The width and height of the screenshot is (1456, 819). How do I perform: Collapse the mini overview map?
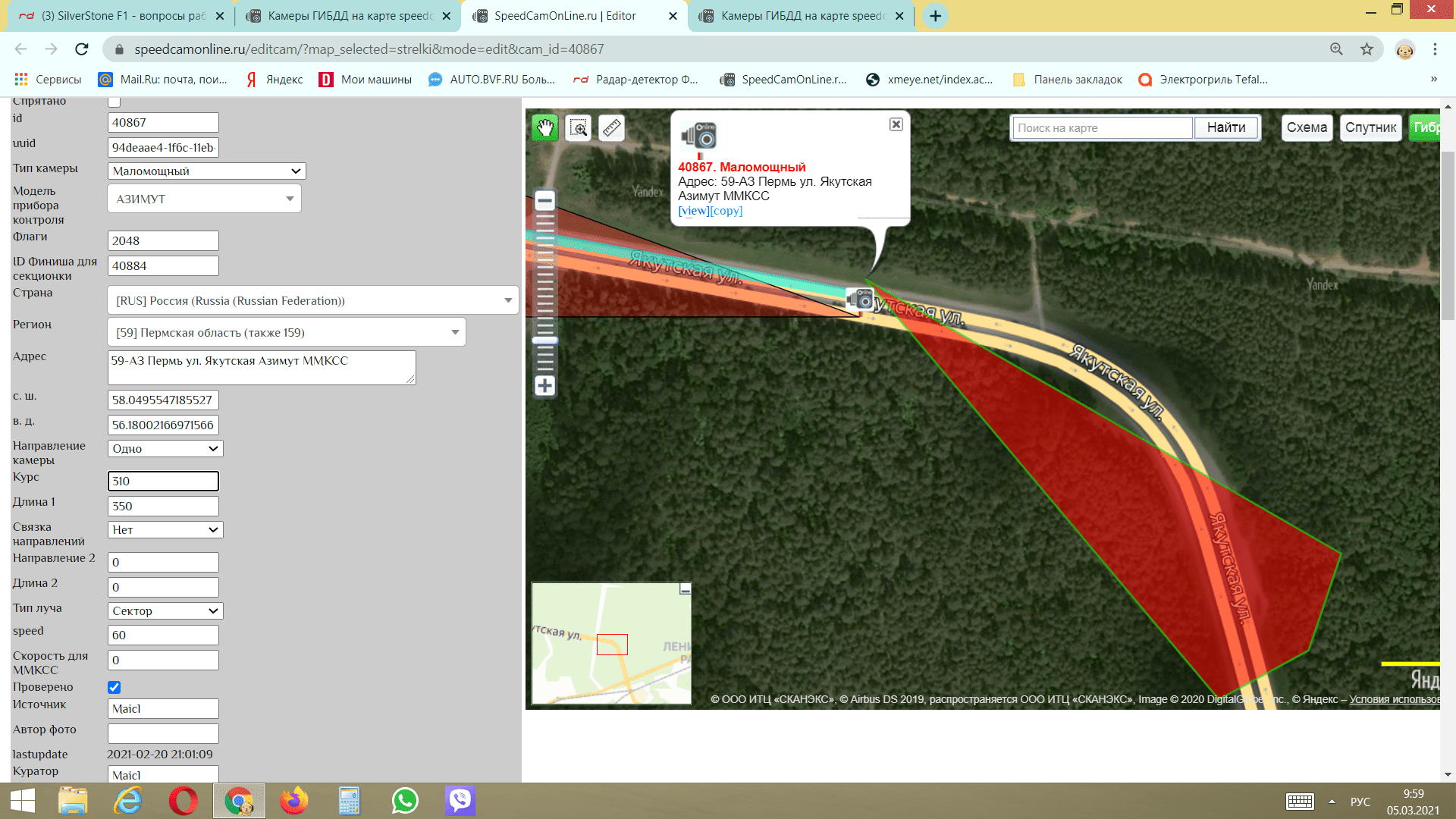[685, 589]
